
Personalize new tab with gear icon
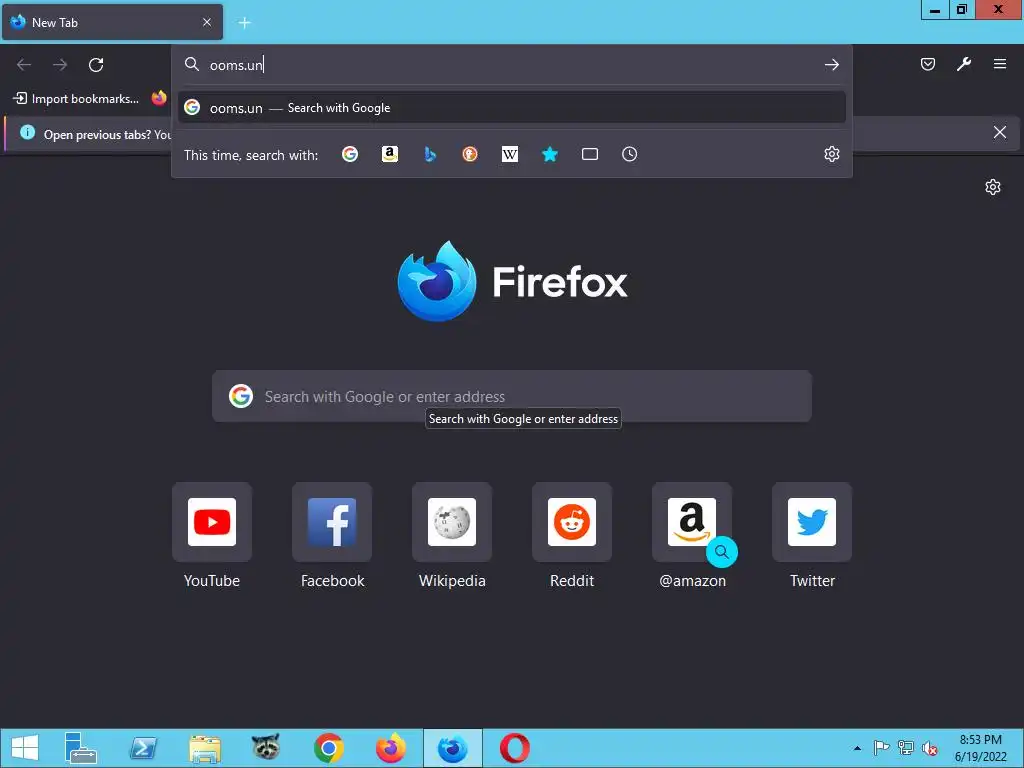[x=993, y=187]
